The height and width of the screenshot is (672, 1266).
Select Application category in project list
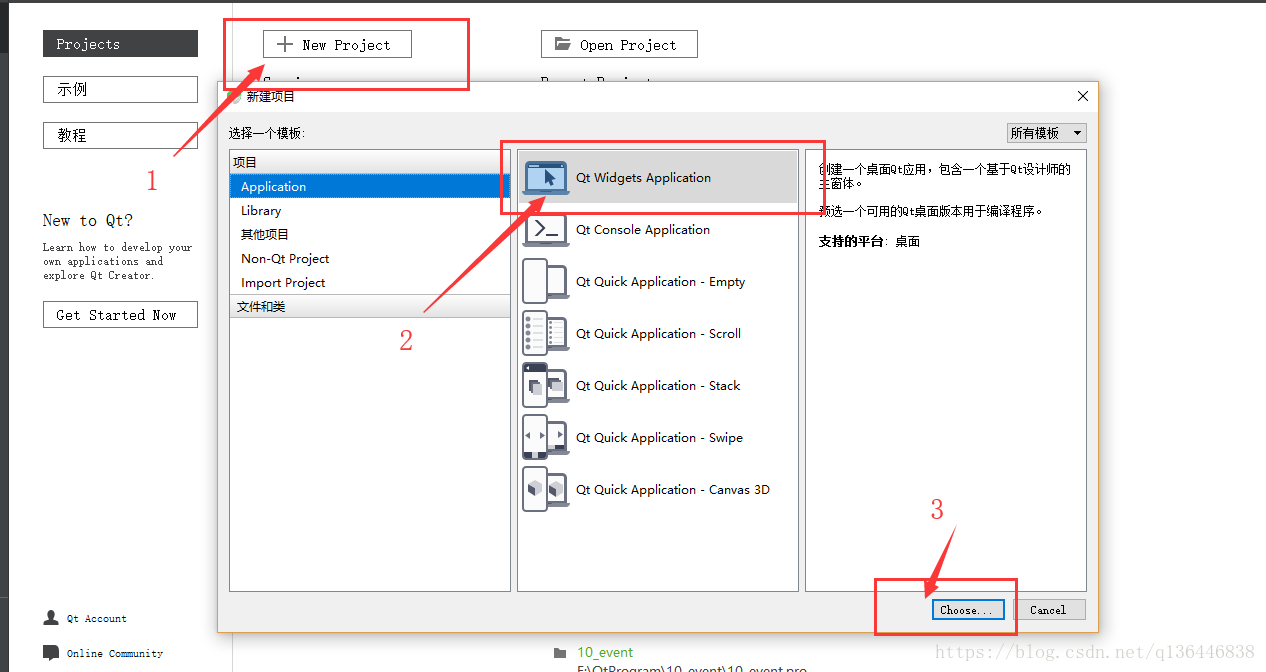tap(370, 186)
